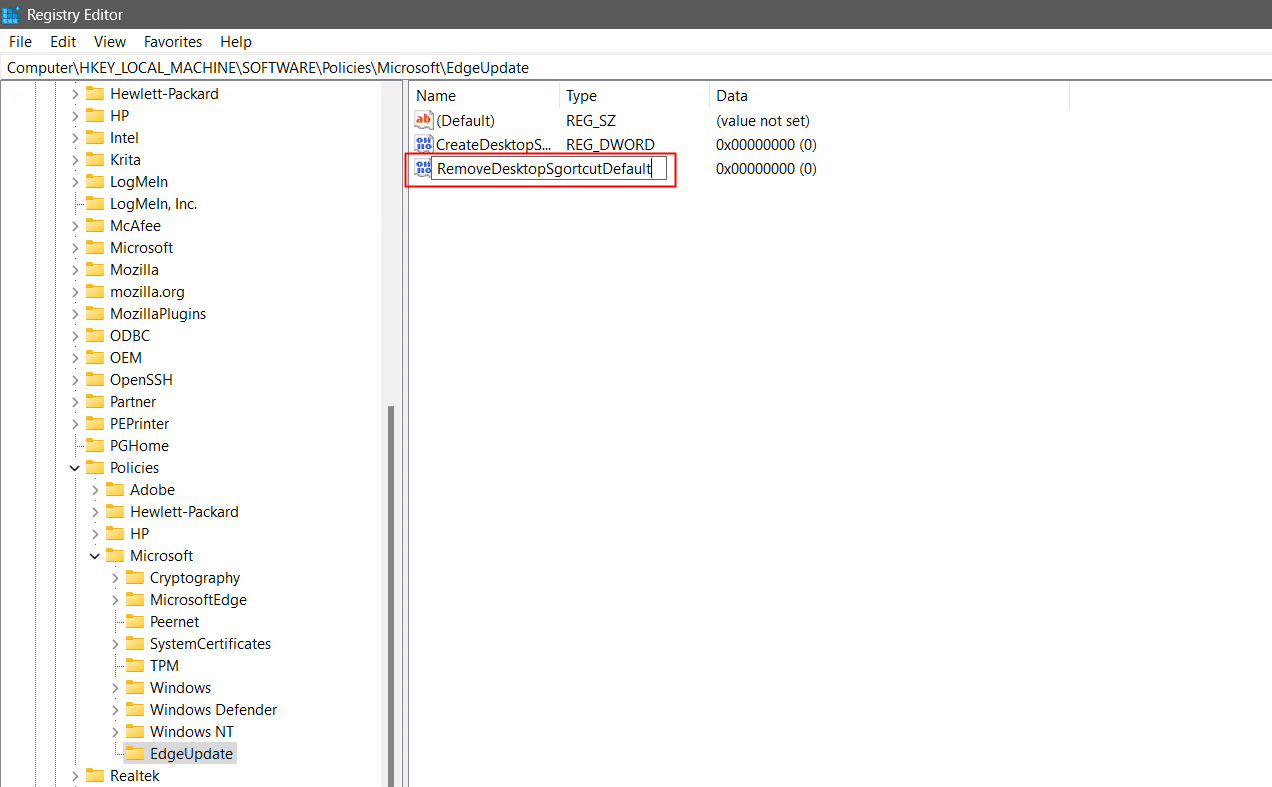1272x787 pixels.
Task: Click the Cryptography folder icon
Action: (134, 577)
